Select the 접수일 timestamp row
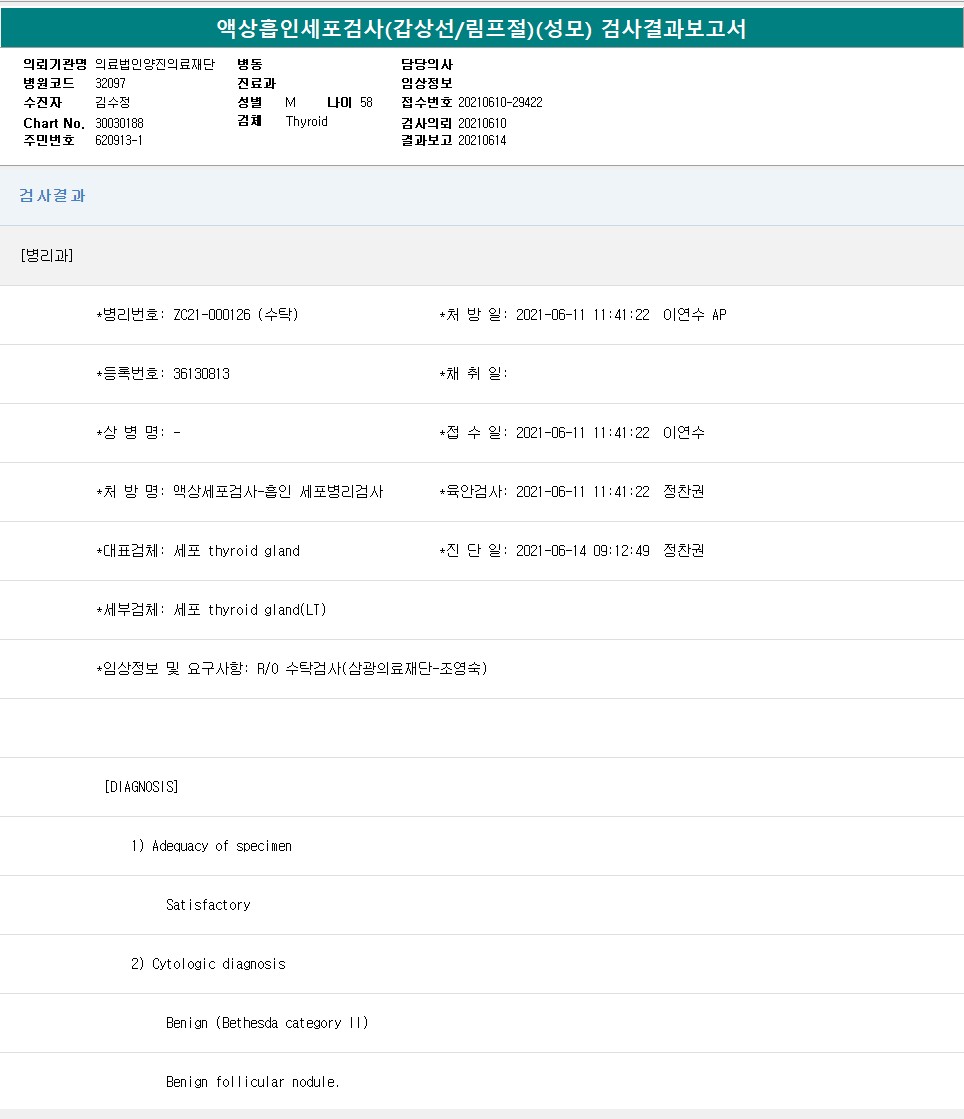The height and width of the screenshot is (1119, 964). click(x=572, y=432)
